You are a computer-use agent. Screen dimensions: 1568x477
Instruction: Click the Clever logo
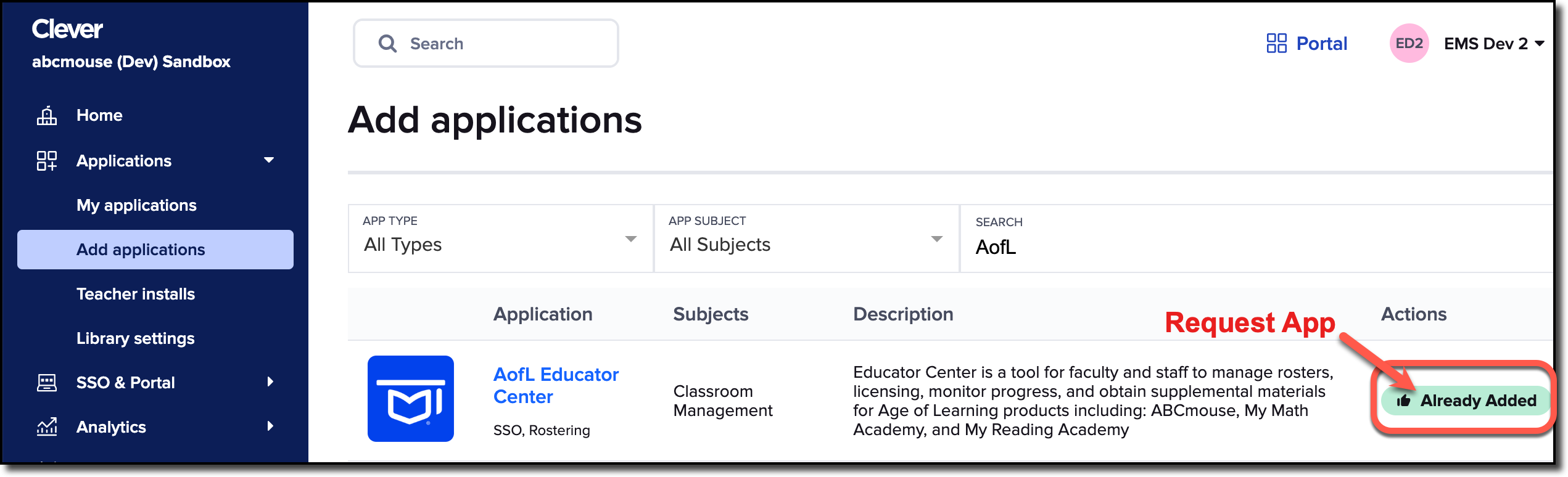click(x=67, y=29)
